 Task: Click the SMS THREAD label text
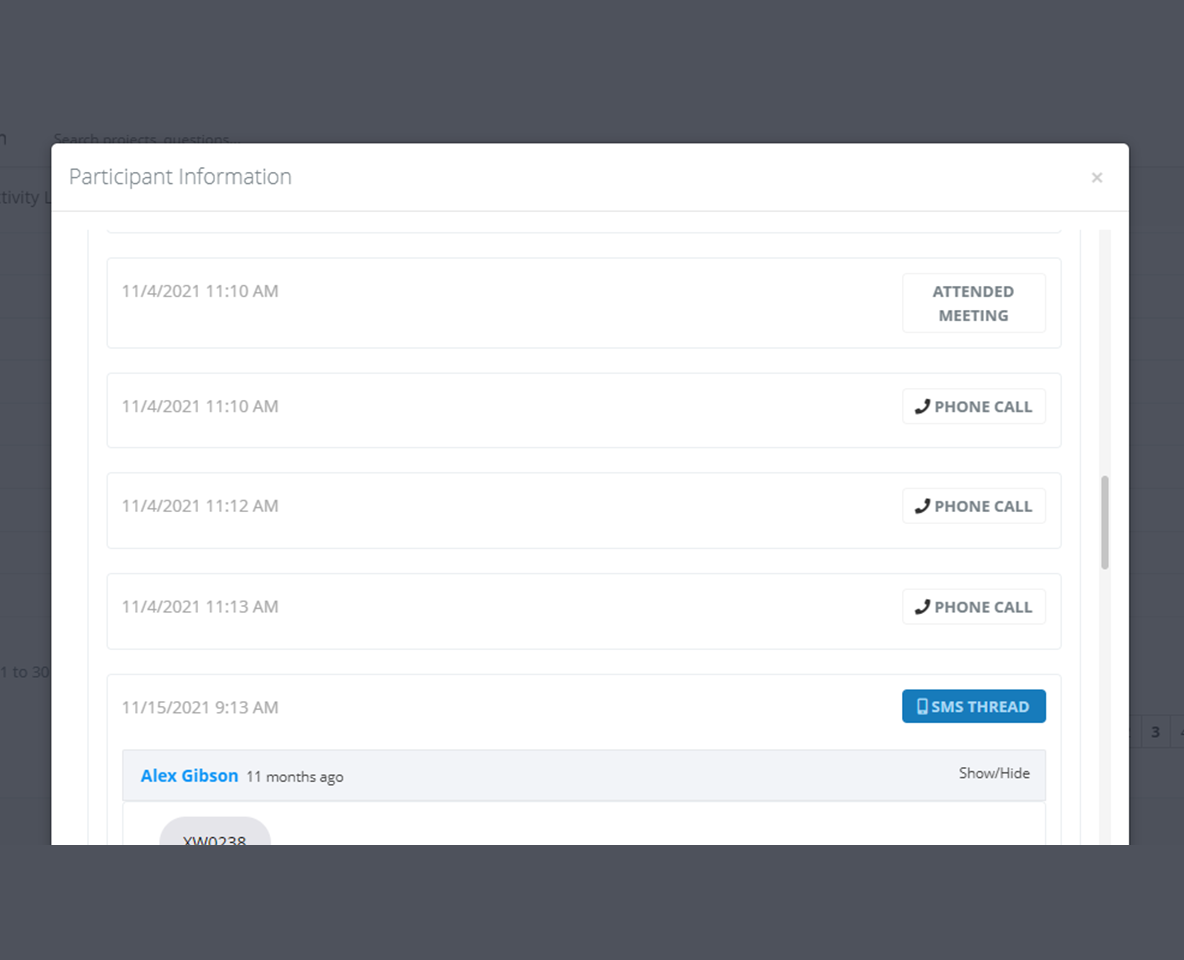click(980, 707)
